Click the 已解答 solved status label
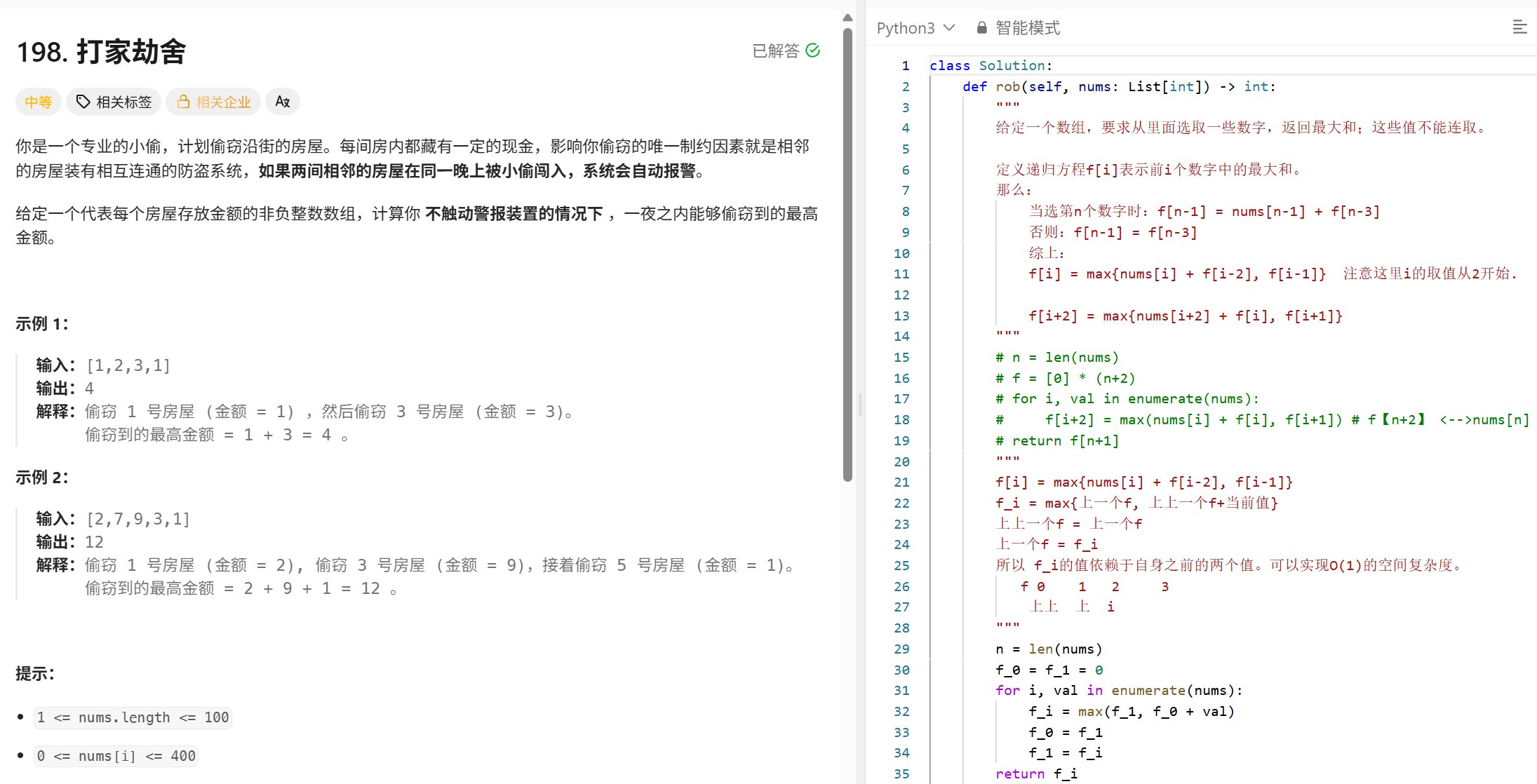Image resolution: width=1537 pixels, height=784 pixels. (x=776, y=50)
